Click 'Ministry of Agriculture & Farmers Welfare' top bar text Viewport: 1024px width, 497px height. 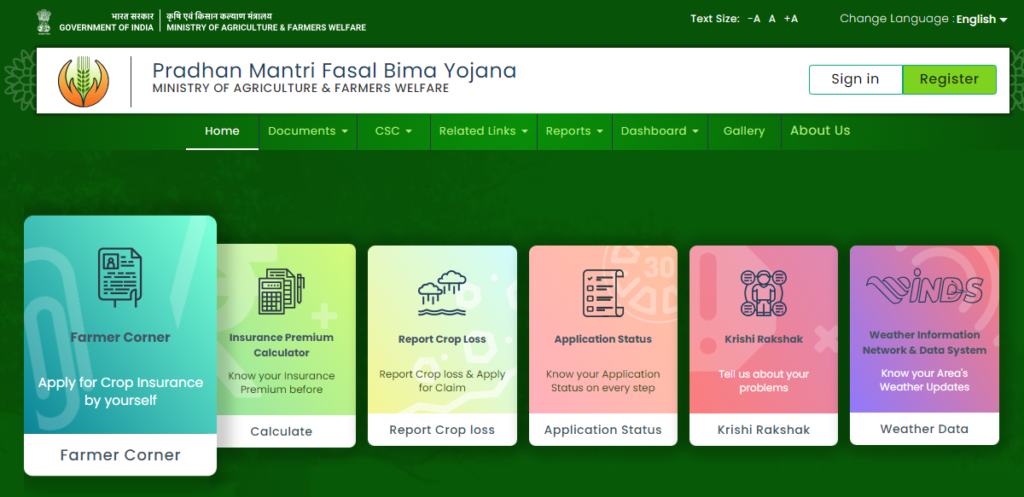pyautogui.click(x=266, y=27)
